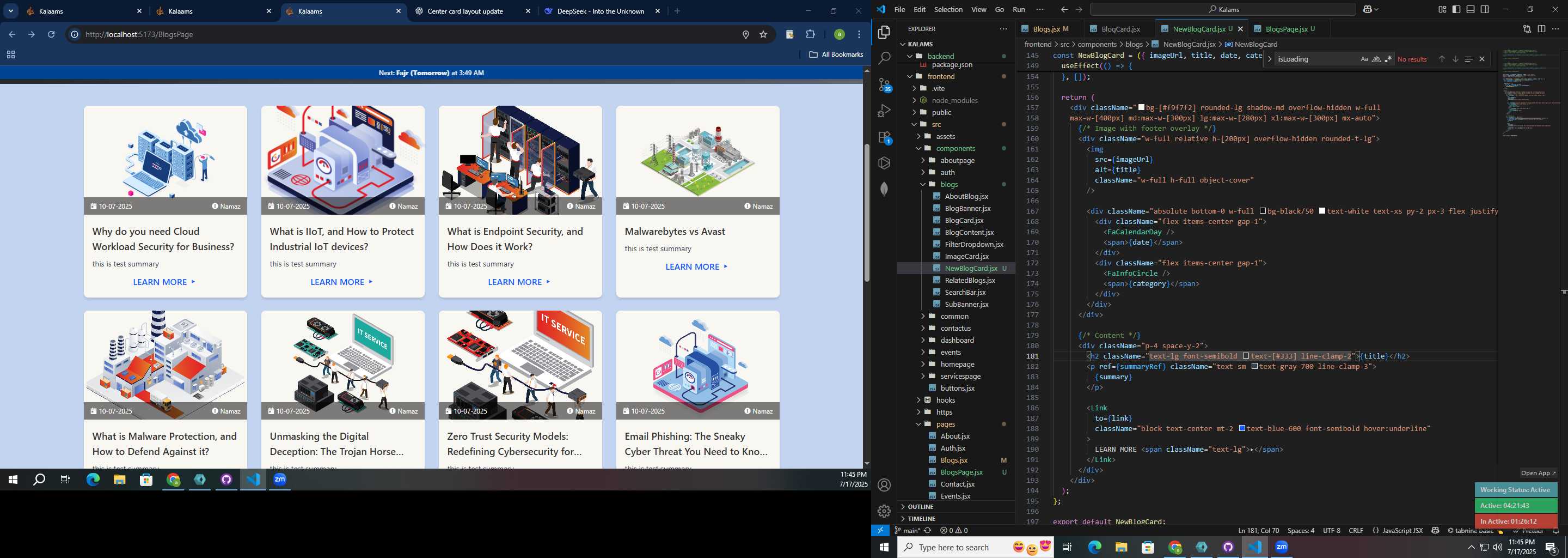Open the Manage gear icon in VS Code

tap(884, 511)
